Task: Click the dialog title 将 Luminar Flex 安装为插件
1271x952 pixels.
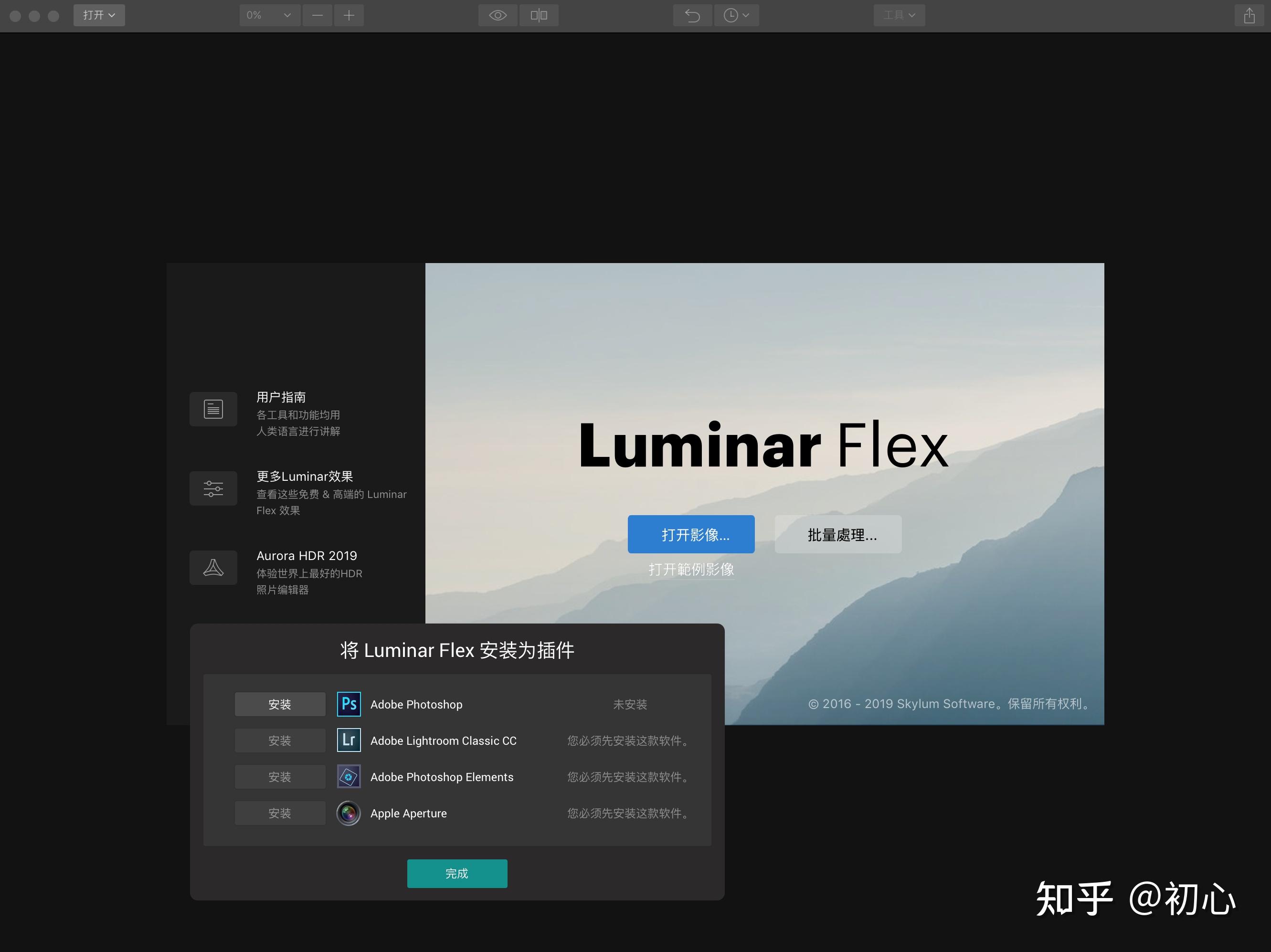Action: point(457,650)
